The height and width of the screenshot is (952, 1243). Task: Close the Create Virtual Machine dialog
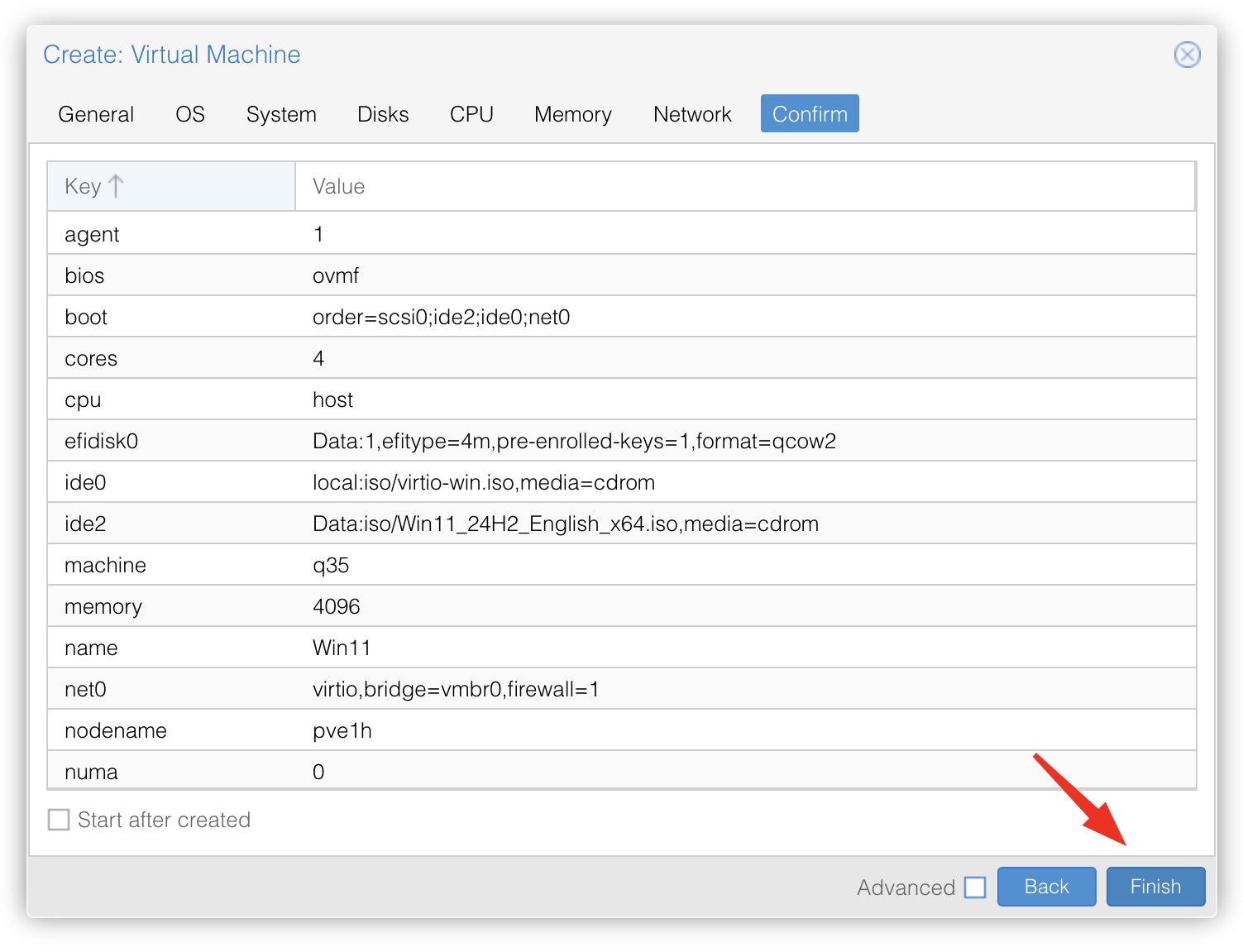1187,55
